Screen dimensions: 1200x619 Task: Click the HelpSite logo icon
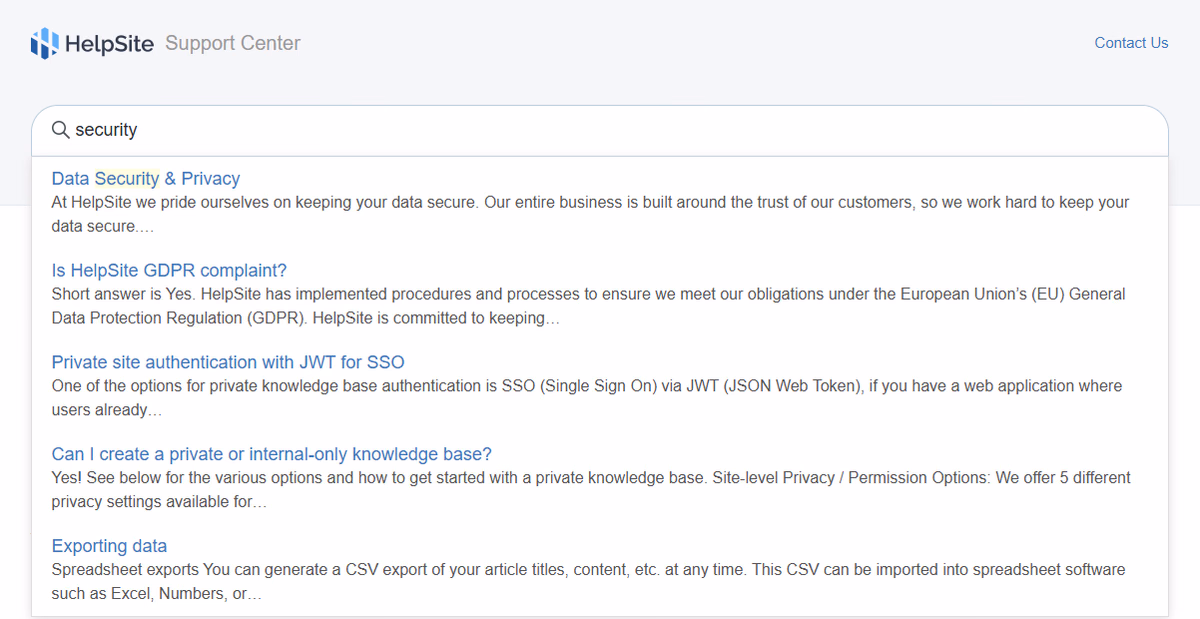pyautogui.click(x=45, y=43)
